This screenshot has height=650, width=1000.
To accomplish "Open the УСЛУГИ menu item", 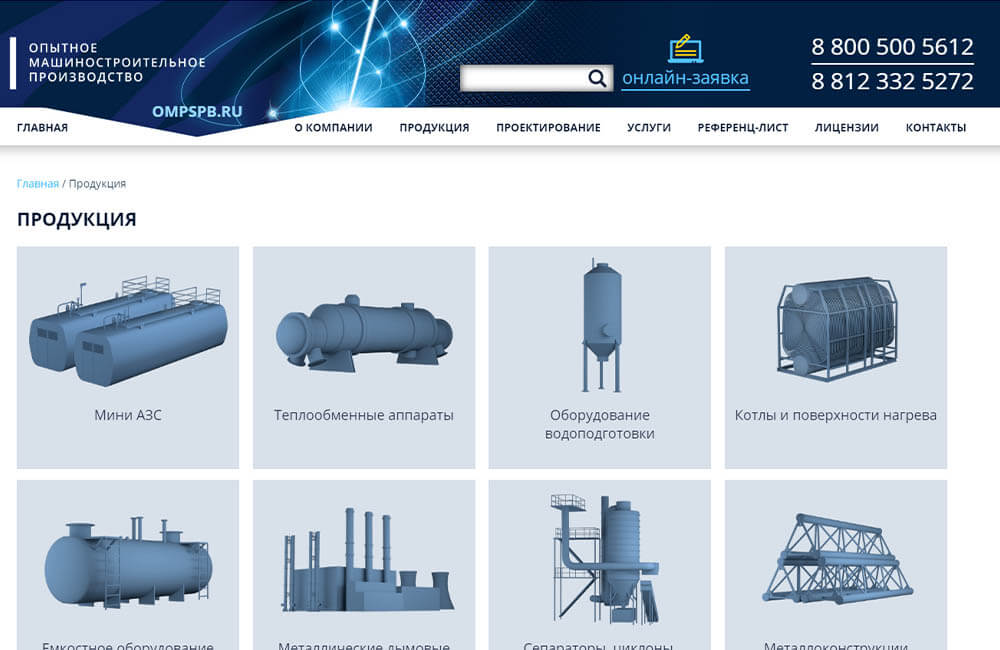I will 649,127.
